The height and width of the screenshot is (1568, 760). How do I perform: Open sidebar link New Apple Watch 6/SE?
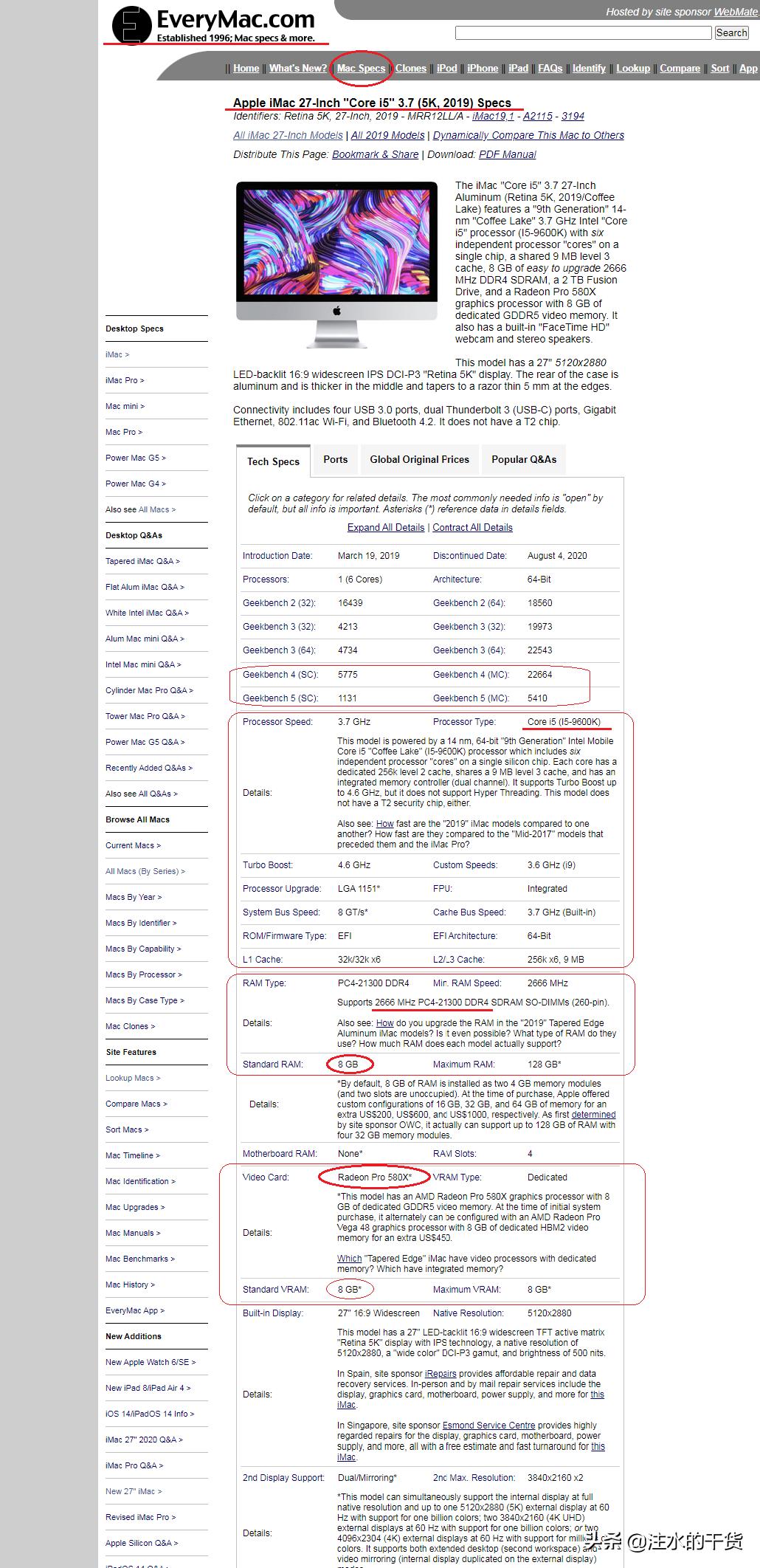point(151,1362)
